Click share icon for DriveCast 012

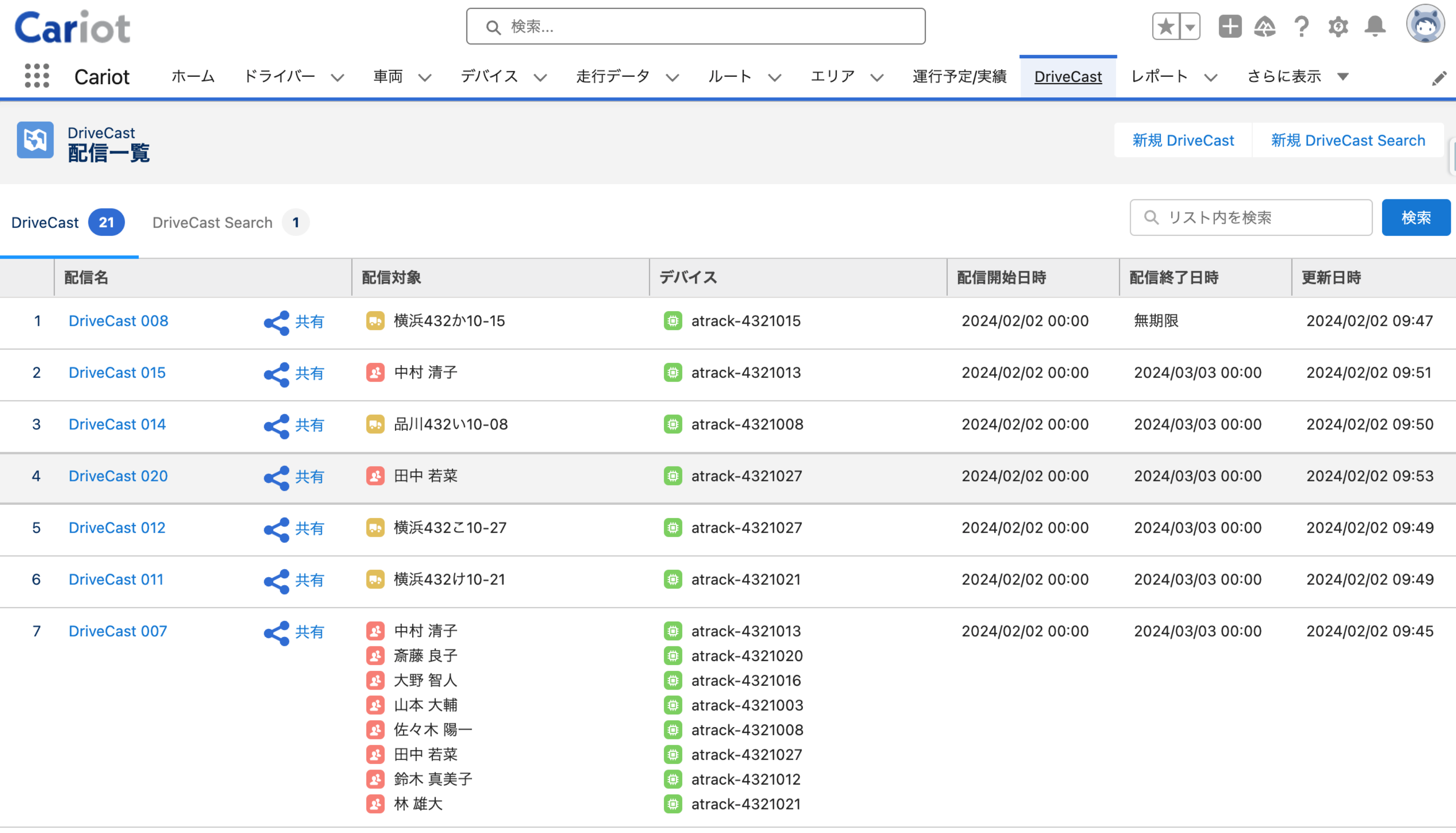click(x=276, y=529)
